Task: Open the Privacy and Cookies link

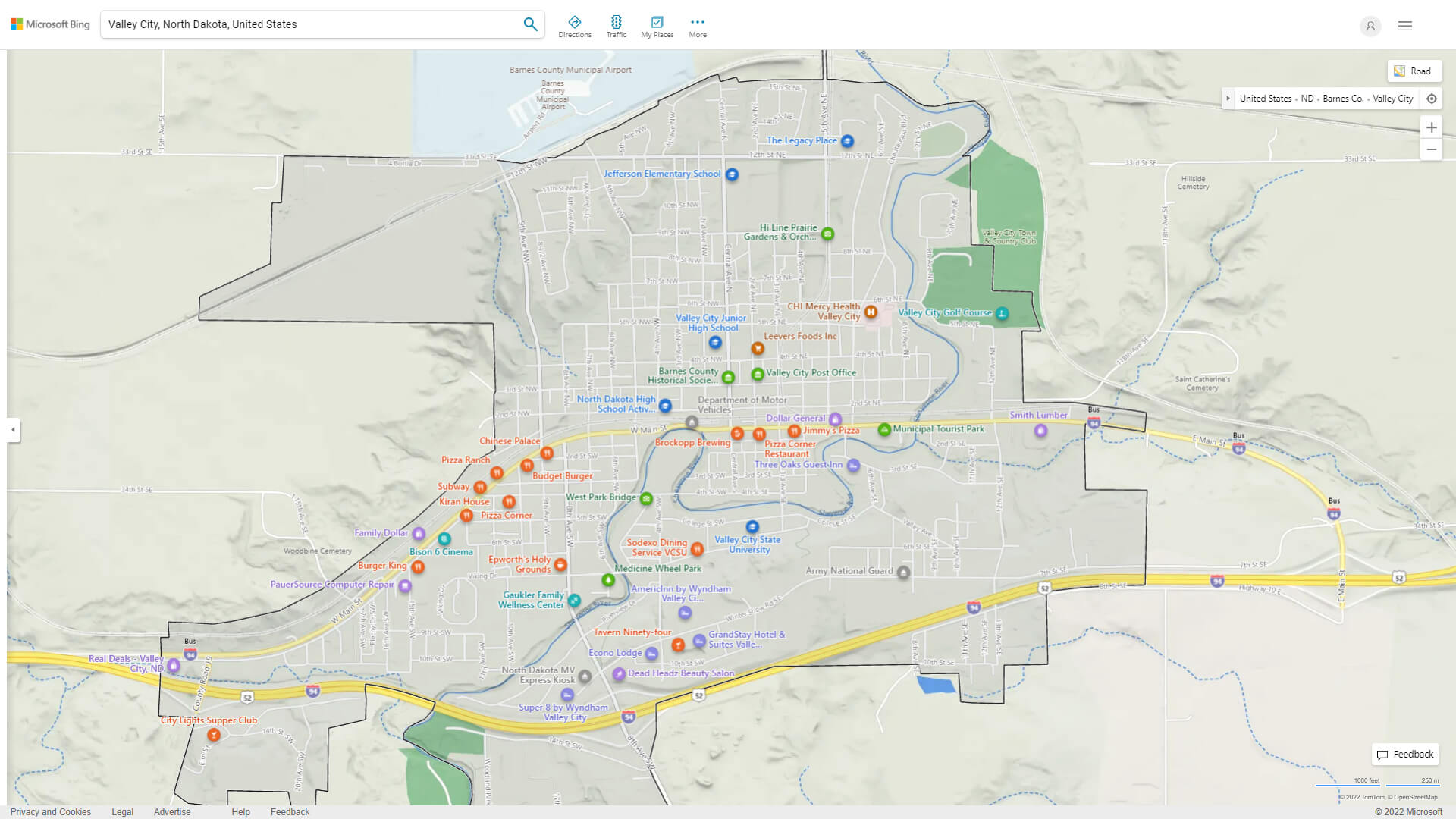Action: pyautogui.click(x=50, y=811)
